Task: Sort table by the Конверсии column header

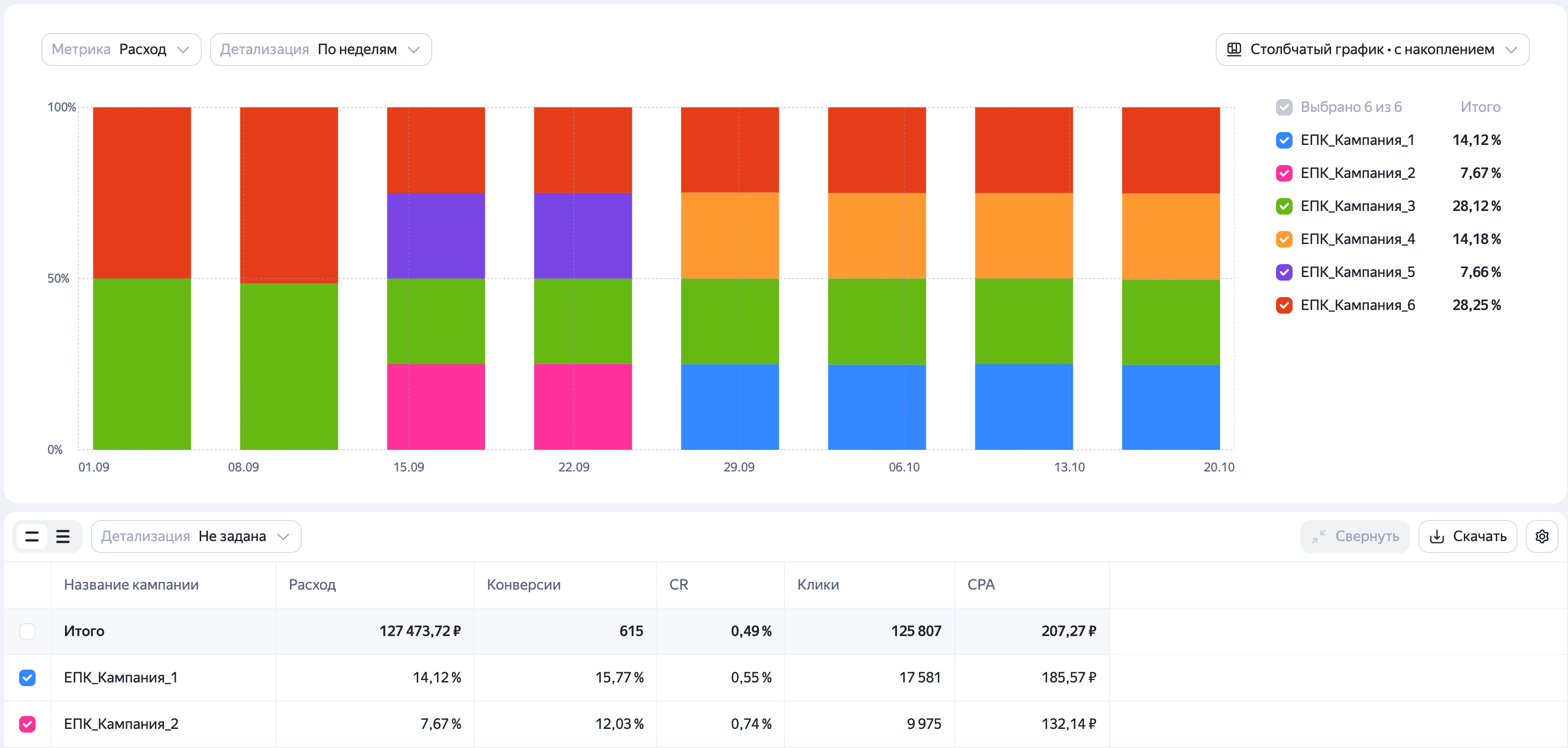Action: (524, 584)
